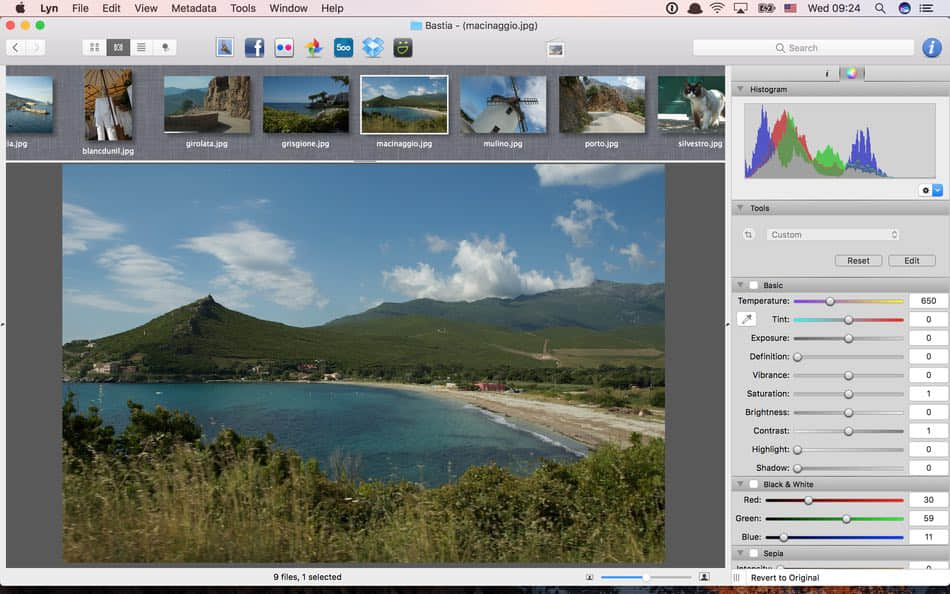Open the blue info button
The image size is (950, 594).
(931, 47)
